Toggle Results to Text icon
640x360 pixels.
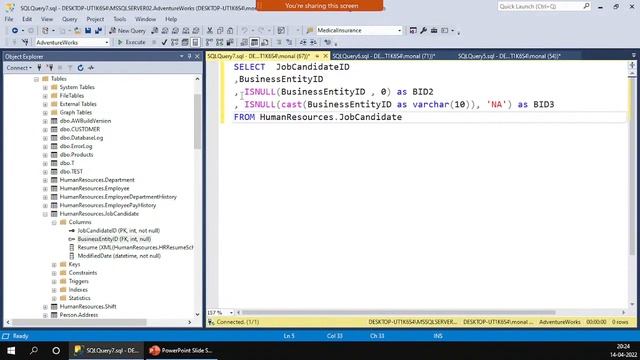[244, 42]
